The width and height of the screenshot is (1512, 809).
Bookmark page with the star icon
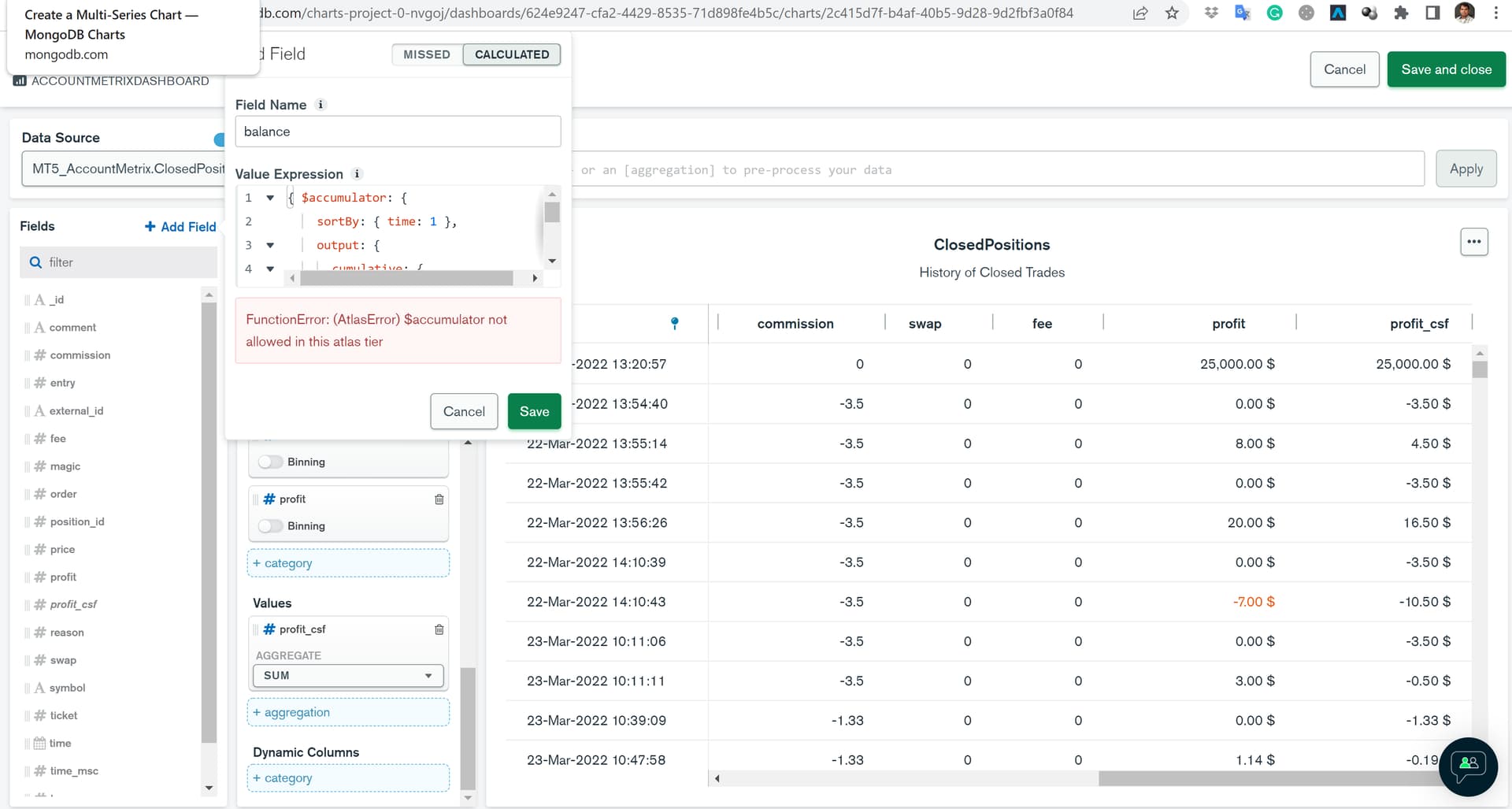pyautogui.click(x=1173, y=13)
